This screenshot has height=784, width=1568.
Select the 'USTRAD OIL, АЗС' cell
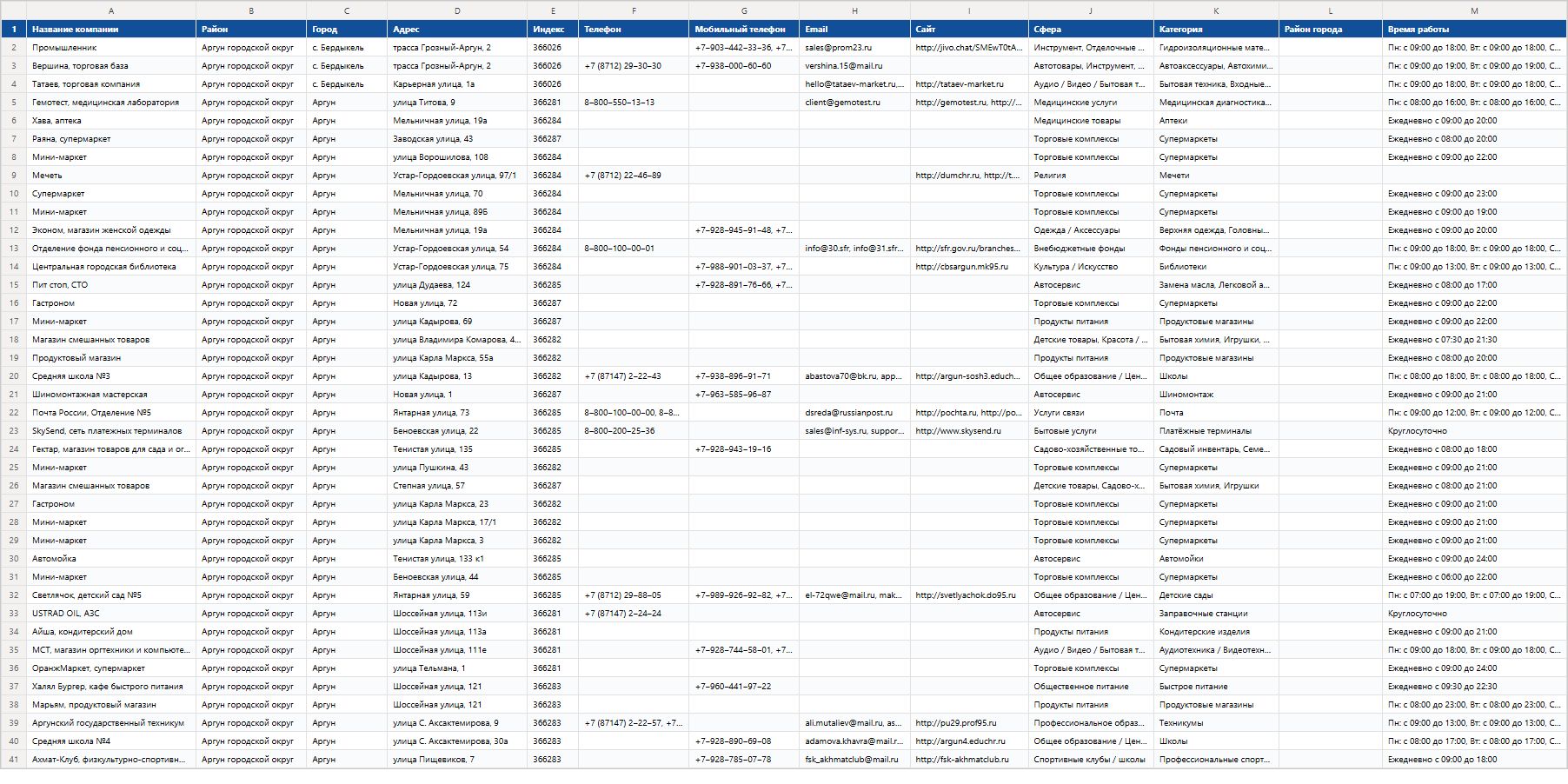pyautogui.click(x=111, y=613)
